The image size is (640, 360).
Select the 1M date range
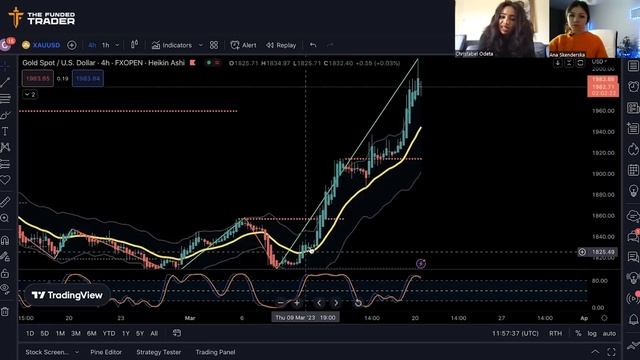click(x=60, y=333)
